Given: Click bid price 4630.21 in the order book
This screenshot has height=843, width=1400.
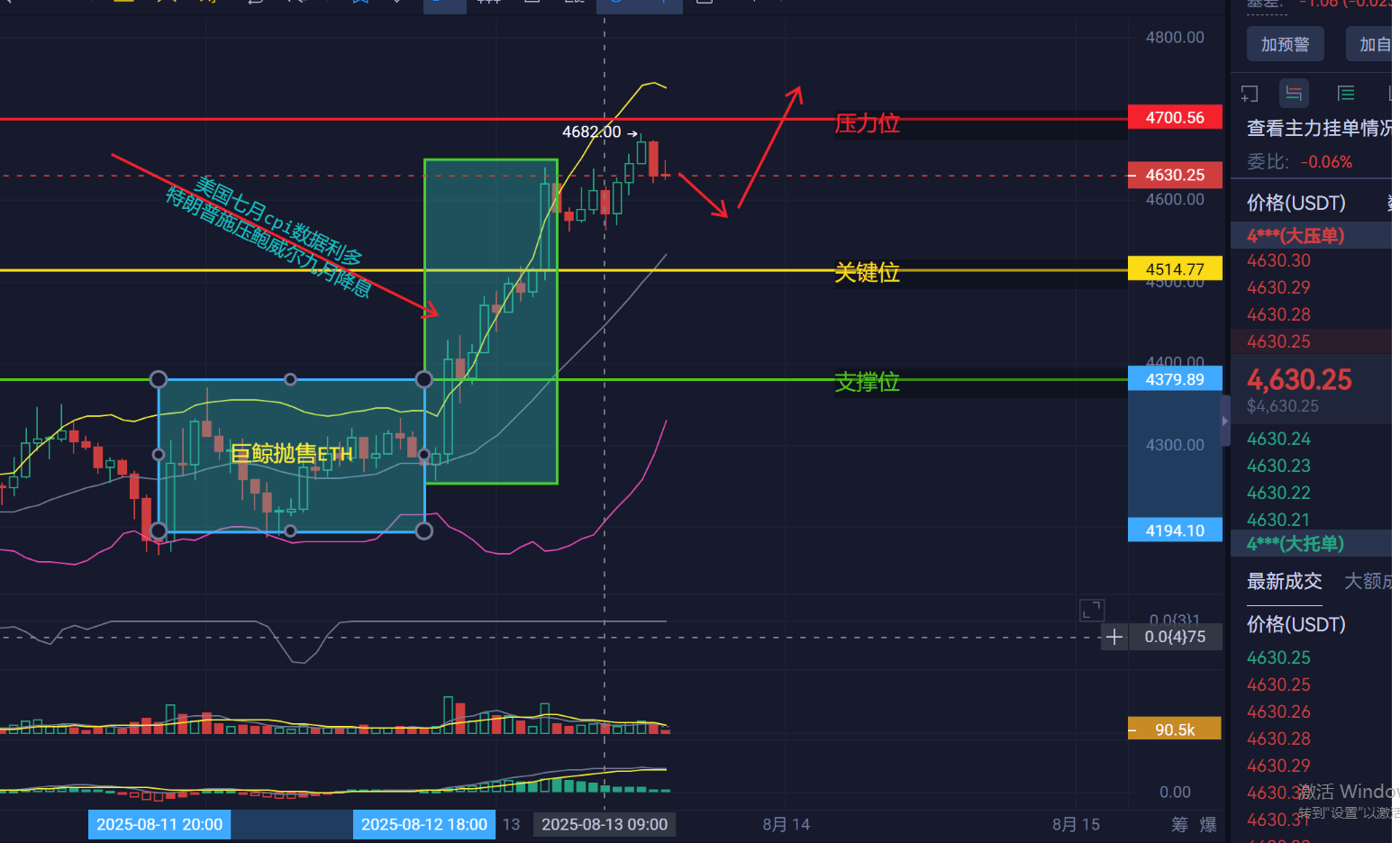Looking at the screenshot, I should point(1278,520).
